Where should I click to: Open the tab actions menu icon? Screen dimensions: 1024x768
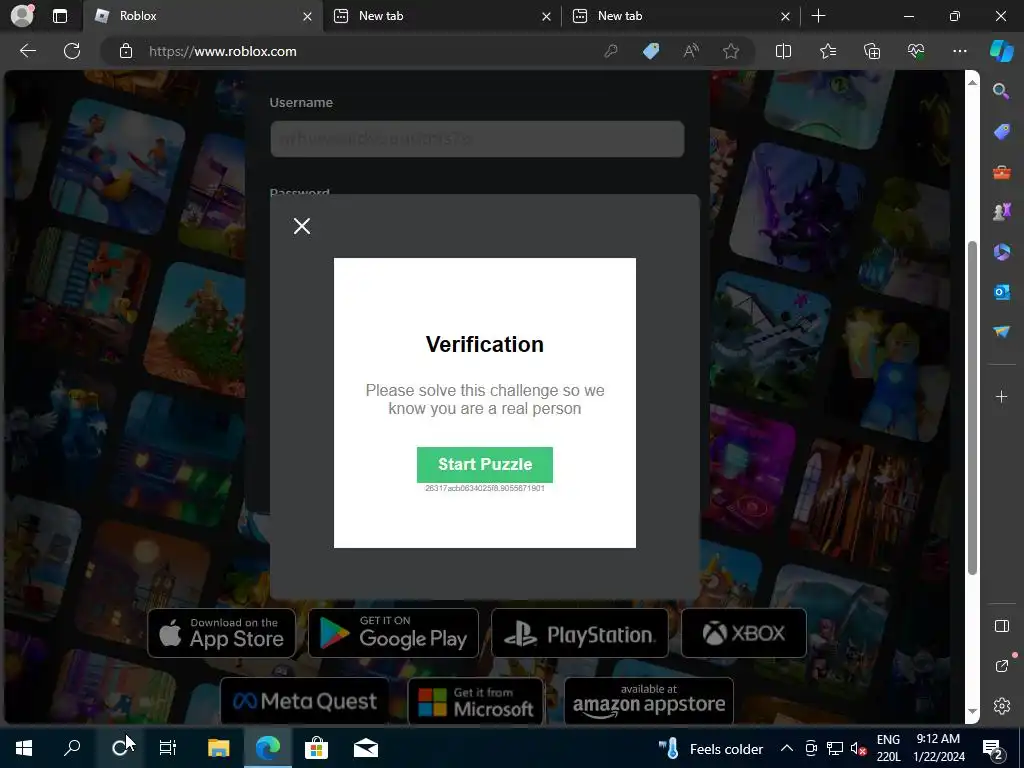pos(60,16)
